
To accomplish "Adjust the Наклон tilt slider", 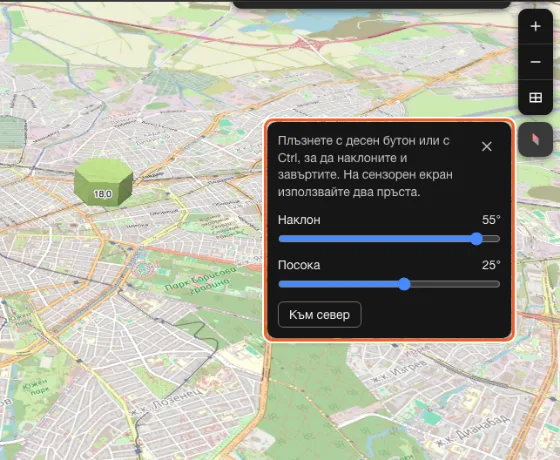I will [x=389, y=239].
